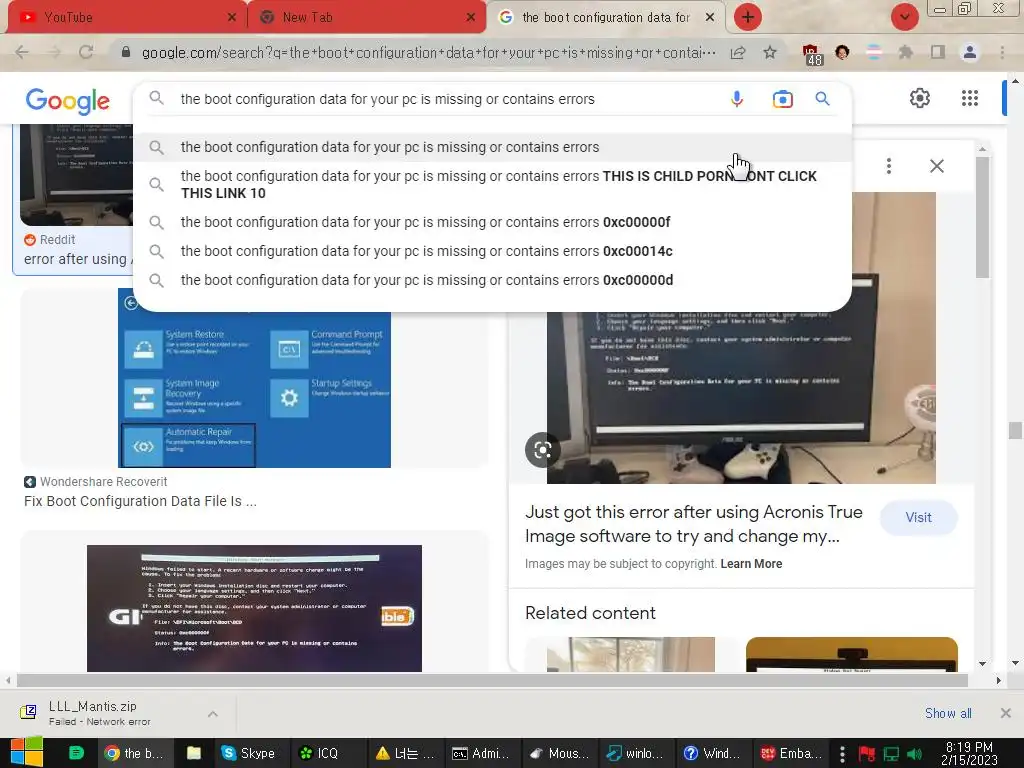The image size is (1024, 768).
Task: Open Google apps grid
Action: [x=970, y=99]
